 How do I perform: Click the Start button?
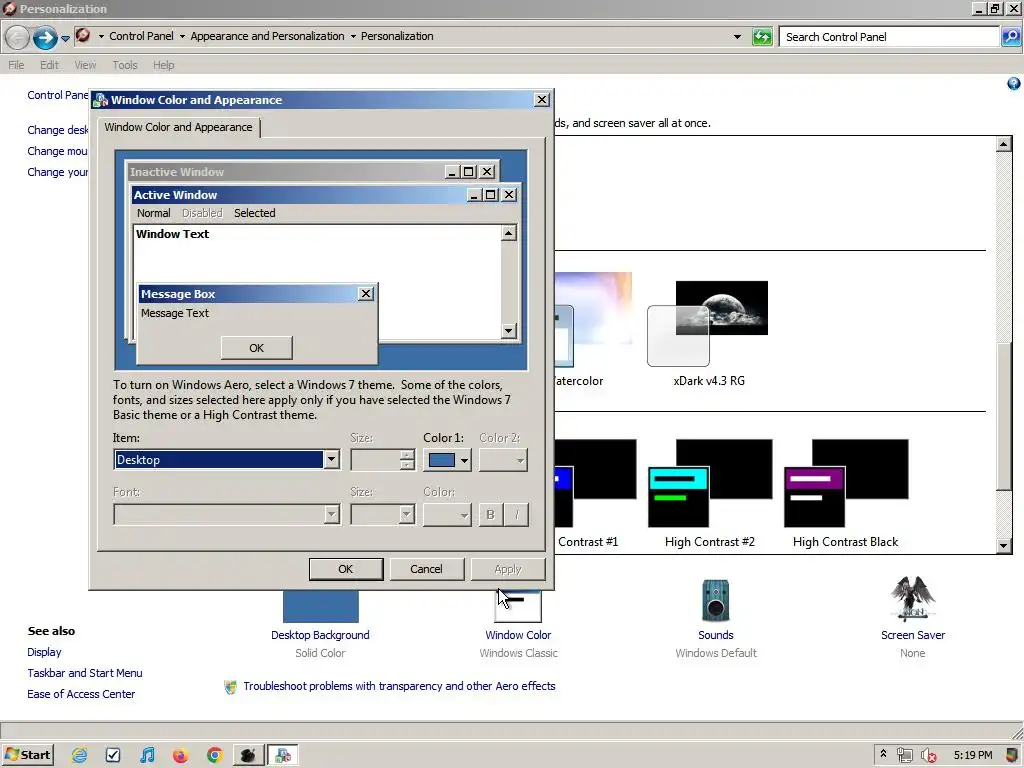27,755
